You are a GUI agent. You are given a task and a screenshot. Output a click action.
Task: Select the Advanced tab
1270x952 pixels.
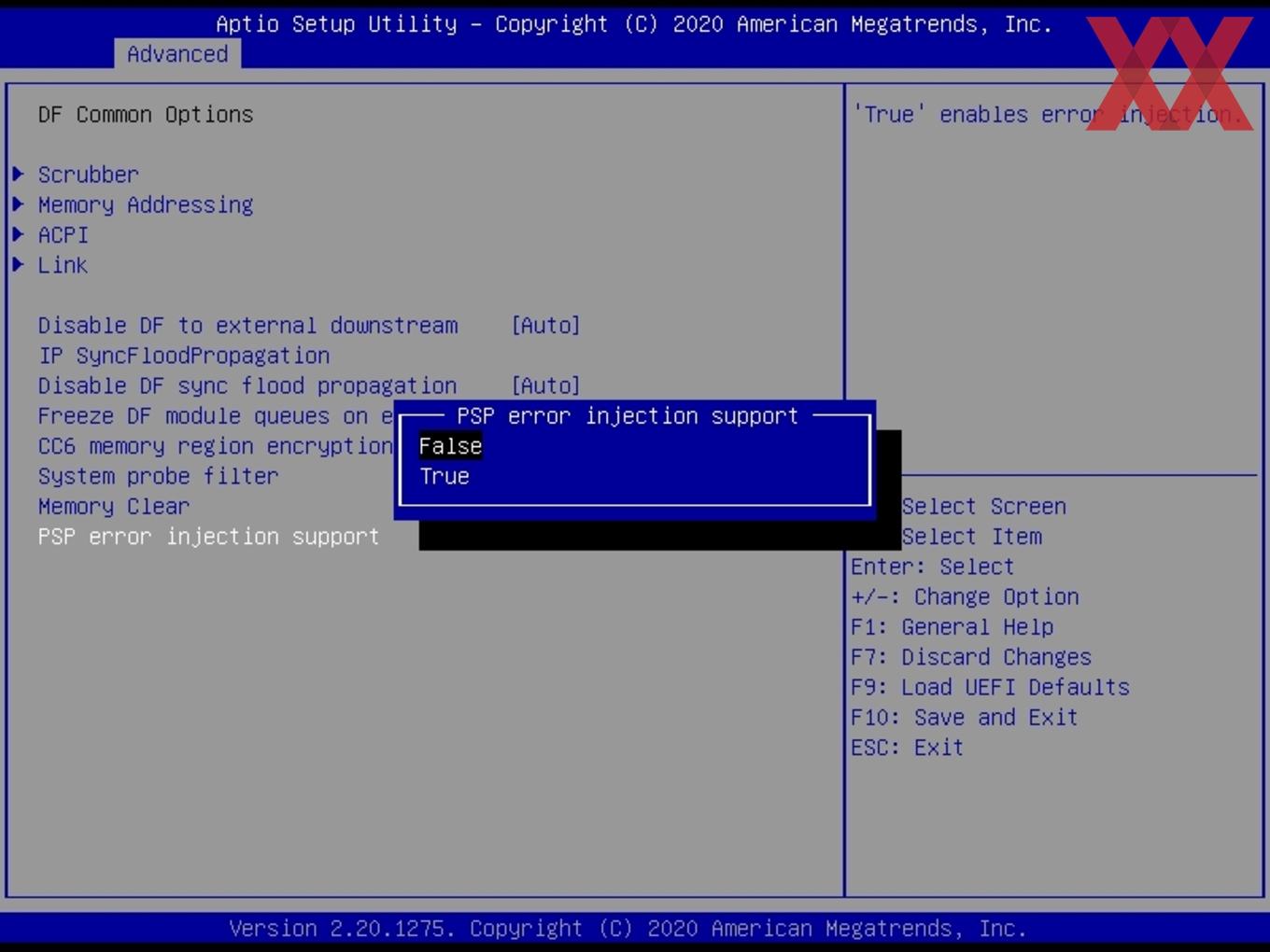point(177,54)
